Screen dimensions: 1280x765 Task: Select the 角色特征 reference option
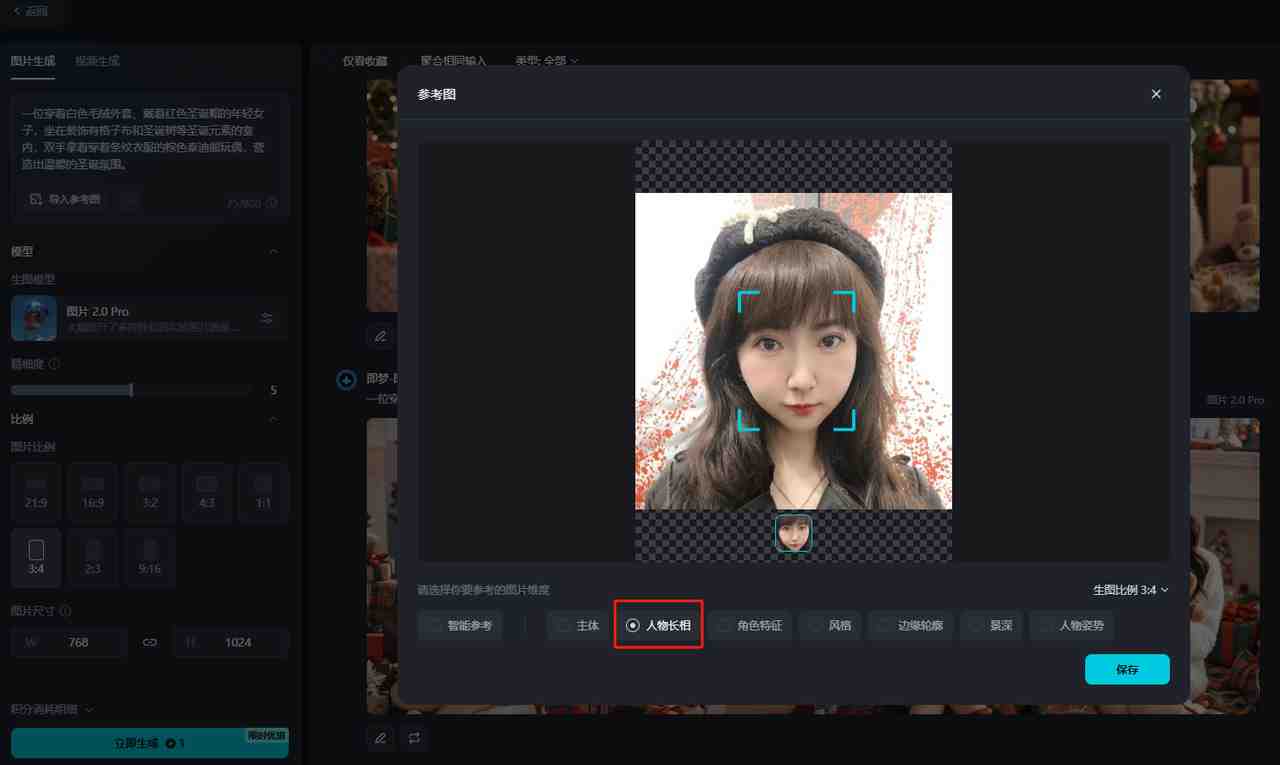point(750,625)
